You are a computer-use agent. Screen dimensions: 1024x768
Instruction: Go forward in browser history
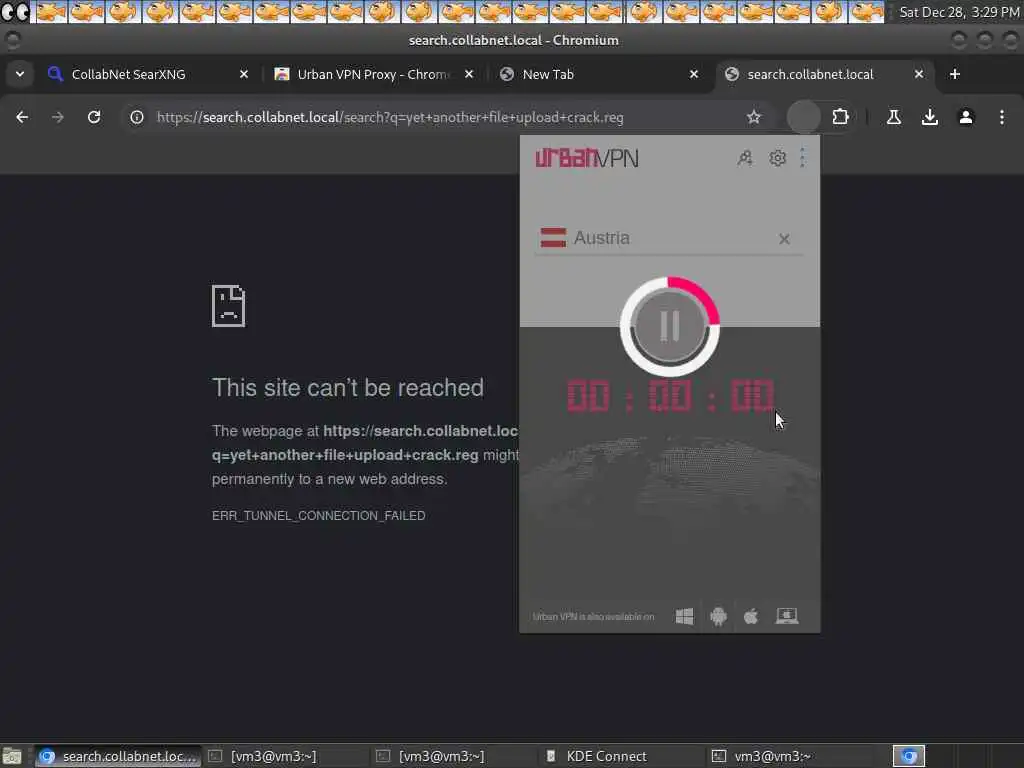coord(58,117)
